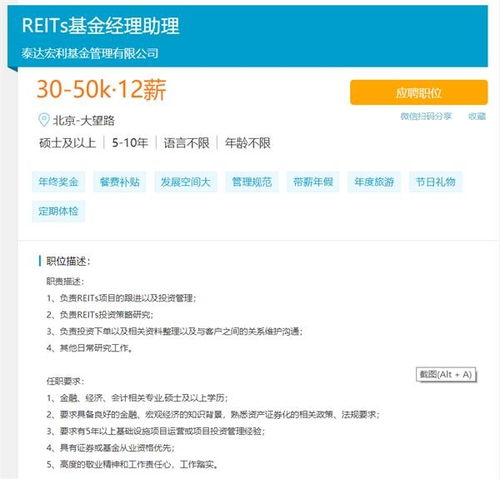Click line 高度的敬业精神和工作责任心

tap(133, 464)
